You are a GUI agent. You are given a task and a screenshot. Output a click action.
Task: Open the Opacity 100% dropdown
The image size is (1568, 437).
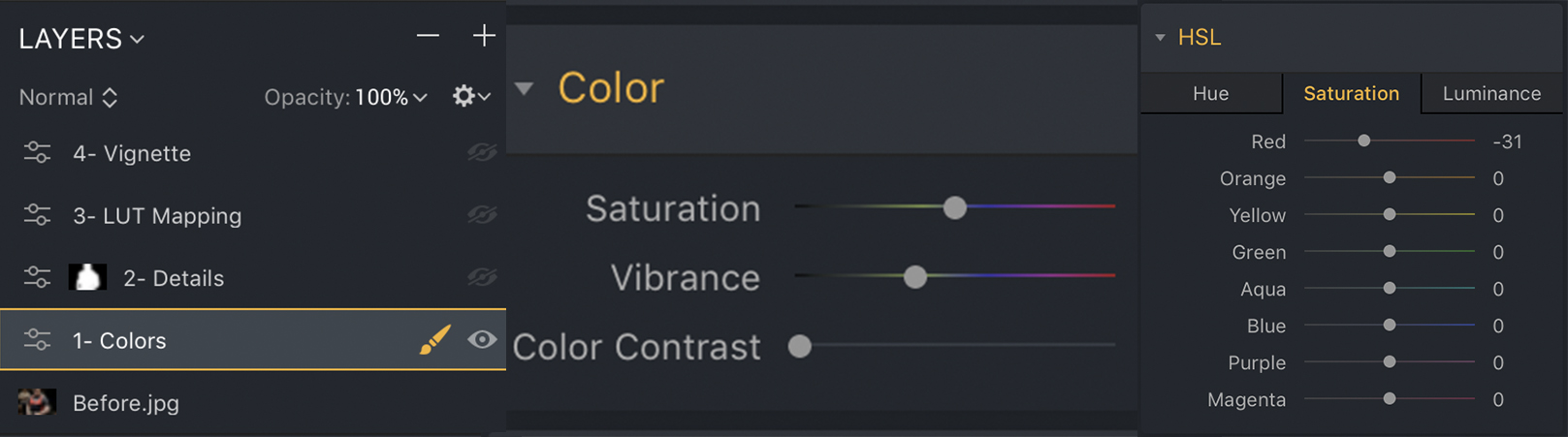[390, 97]
